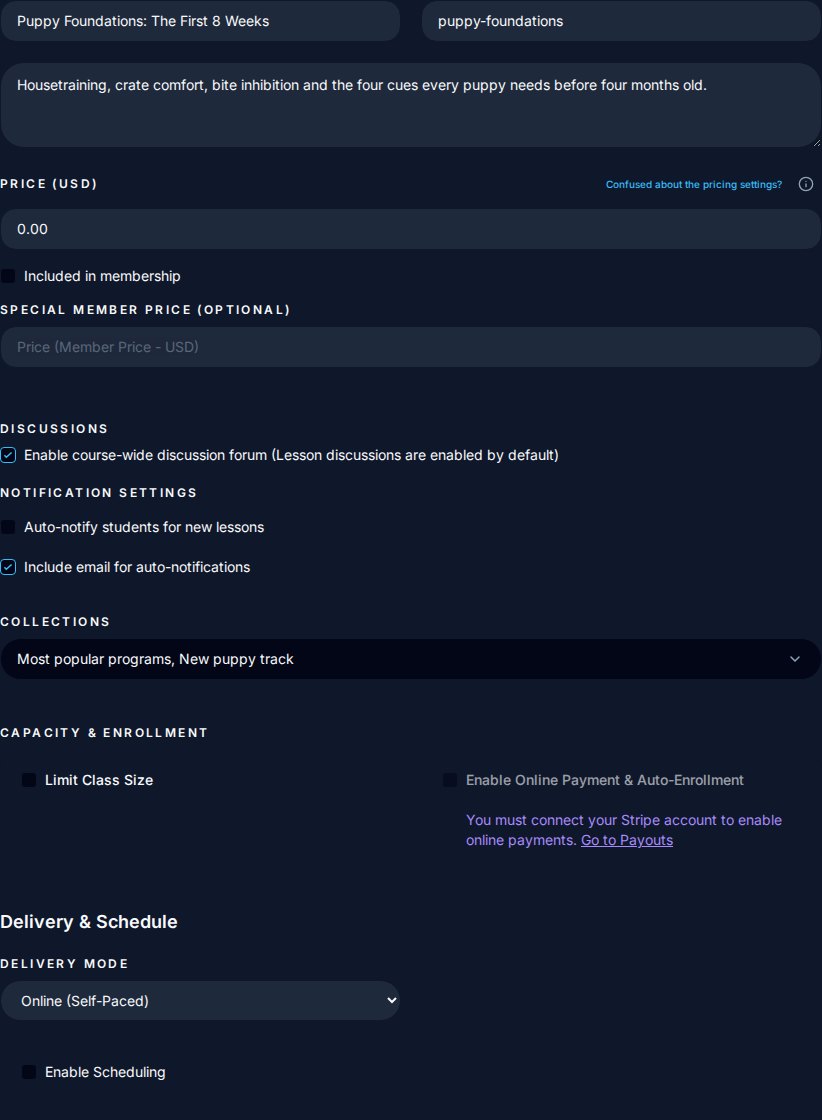Edit the course title Puppy Foundations field
Image resolution: width=822 pixels, height=1120 pixels.
[200, 21]
